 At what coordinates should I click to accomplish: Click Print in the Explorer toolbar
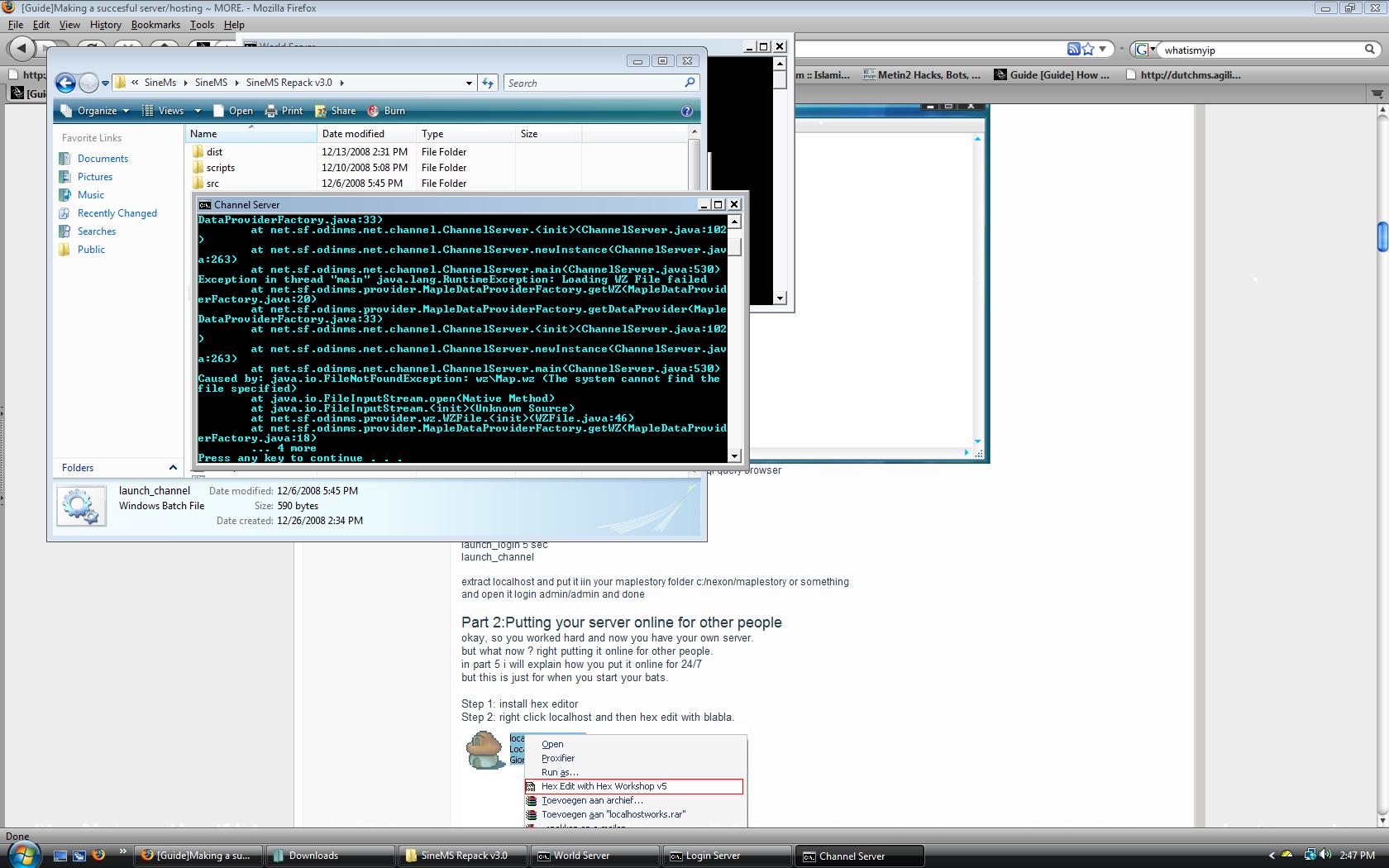pos(284,111)
